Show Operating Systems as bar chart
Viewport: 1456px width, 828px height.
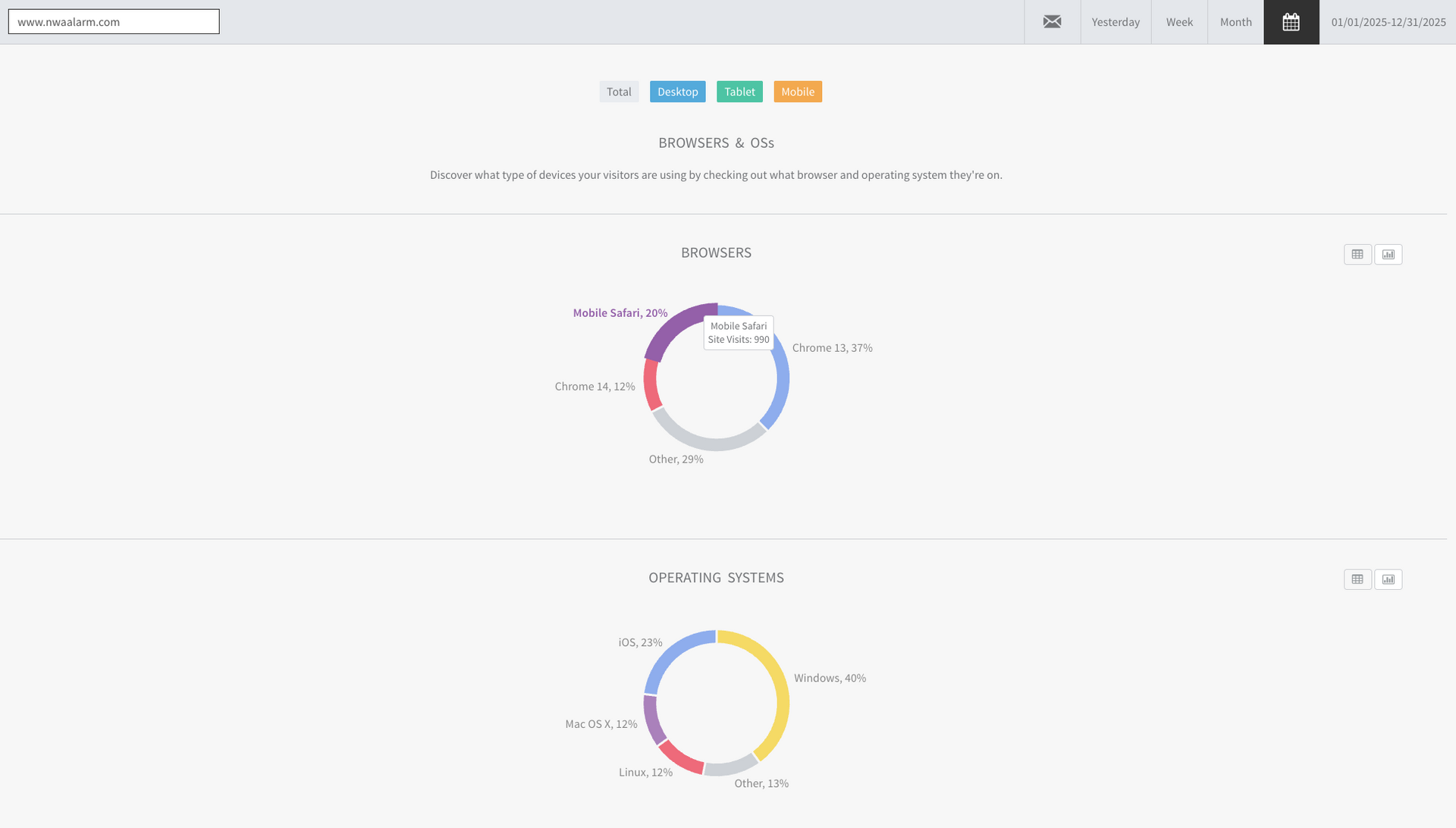click(x=1388, y=580)
